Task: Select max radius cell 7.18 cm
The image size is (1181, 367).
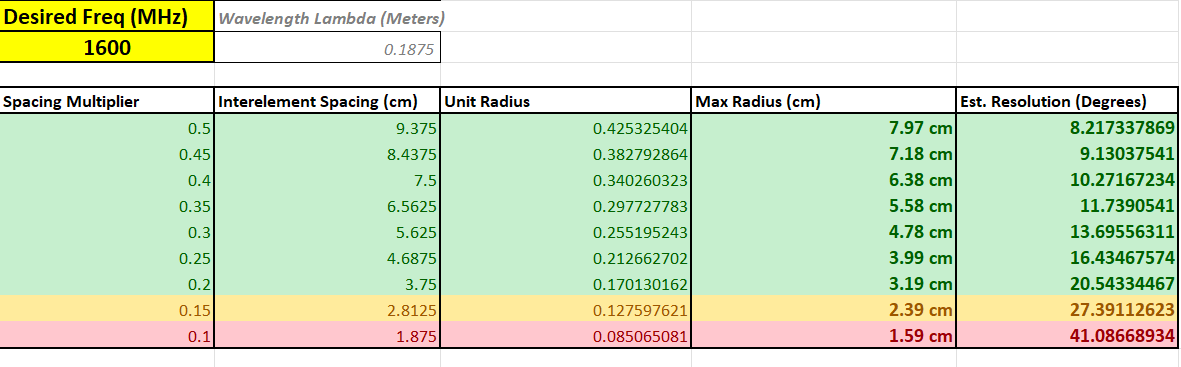Action: [824, 154]
